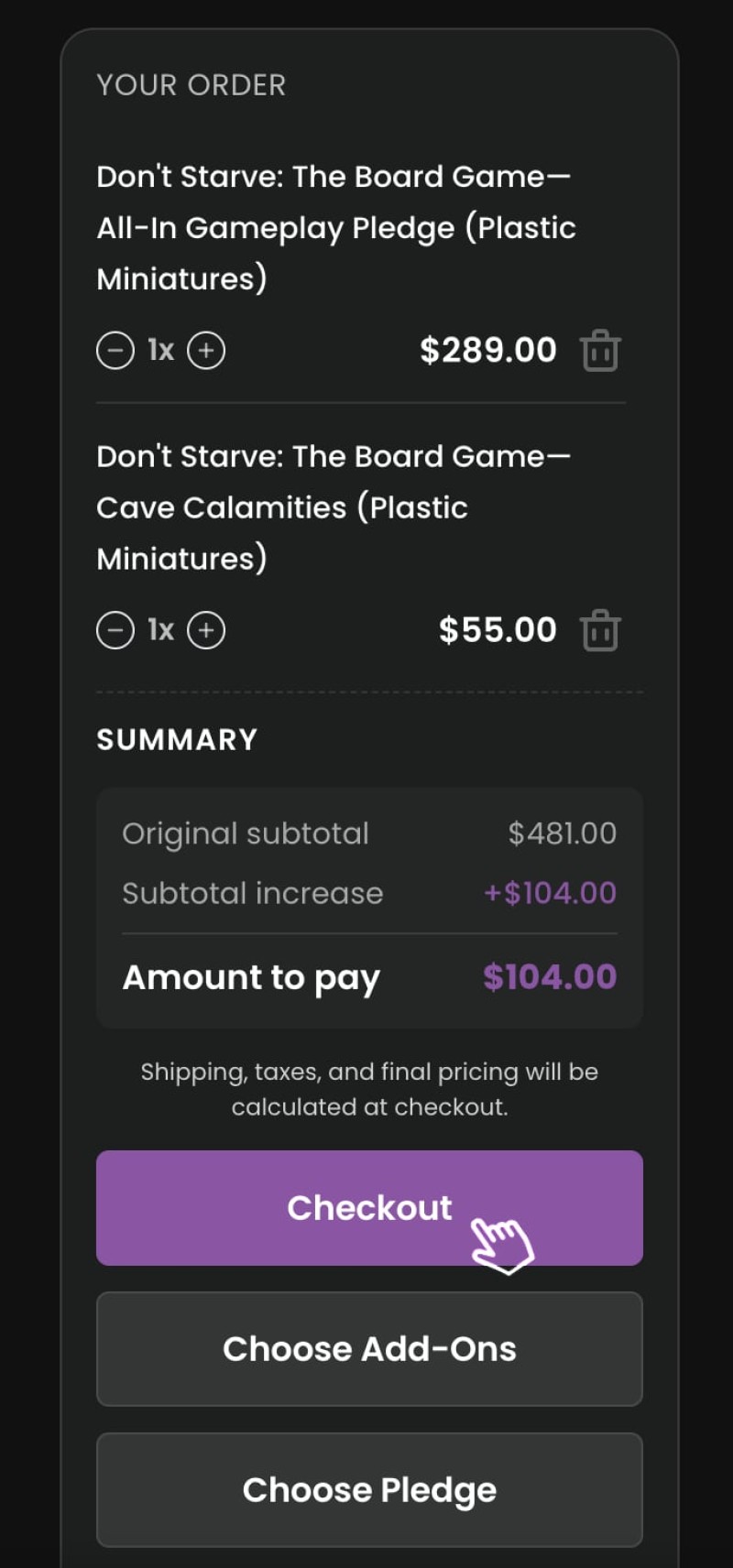Image resolution: width=733 pixels, height=1568 pixels.
Task: Click the SUMMARY section heading
Action: pyautogui.click(x=177, y=740)
